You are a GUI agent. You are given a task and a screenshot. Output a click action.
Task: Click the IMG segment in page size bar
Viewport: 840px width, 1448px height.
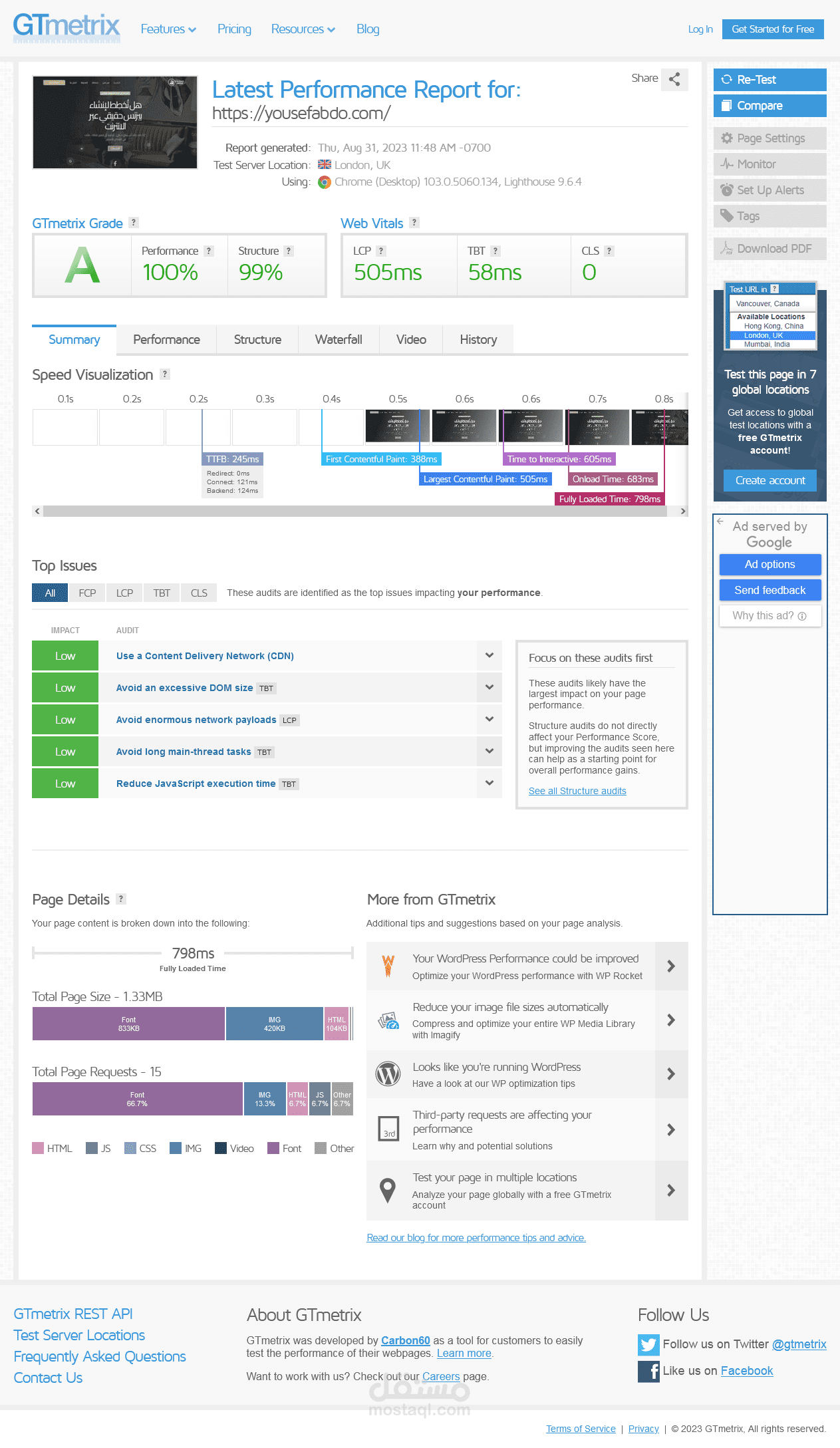point(274,1024)
